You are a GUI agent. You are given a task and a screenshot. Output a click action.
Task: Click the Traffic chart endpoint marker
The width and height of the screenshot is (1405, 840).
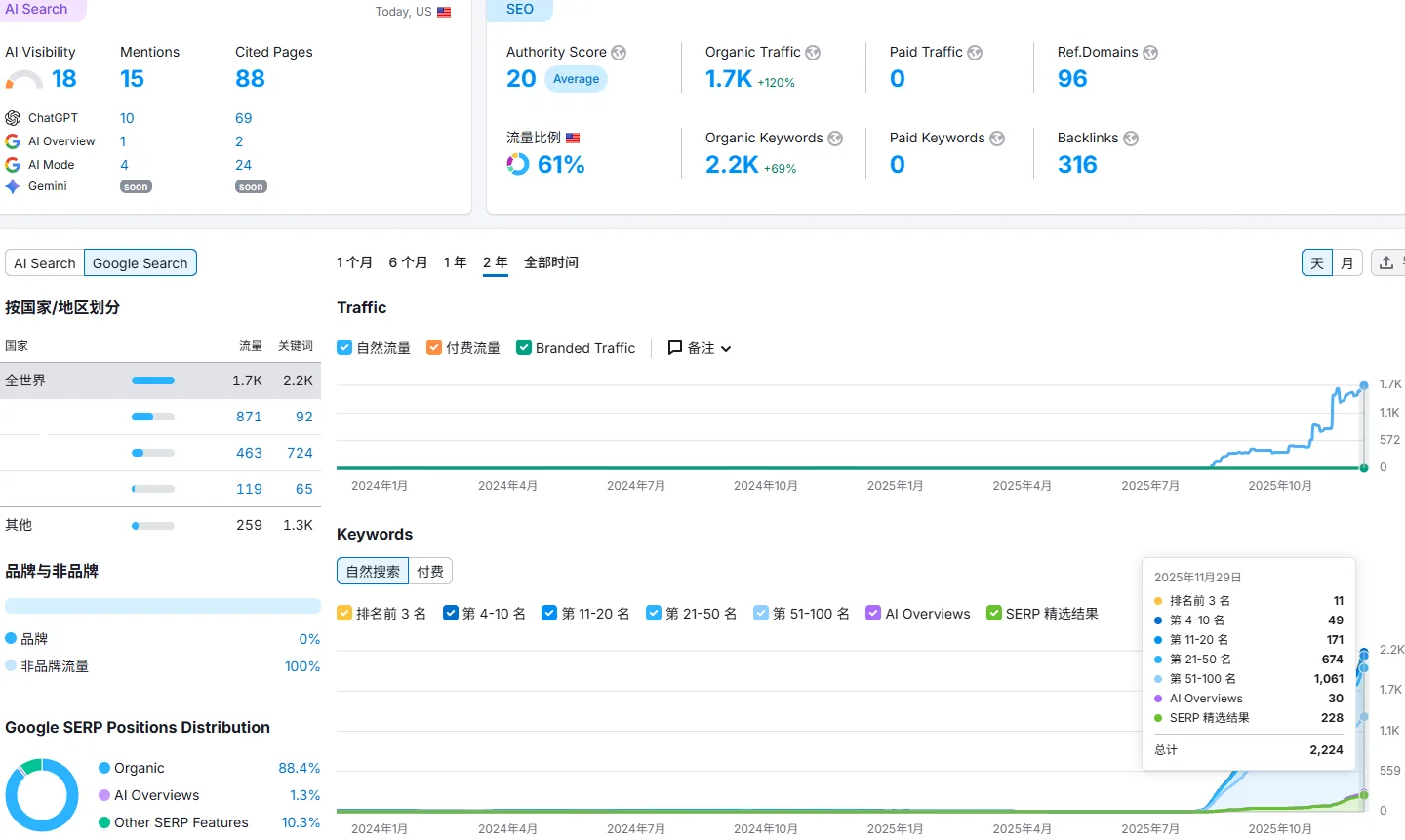click(1364, 386)
